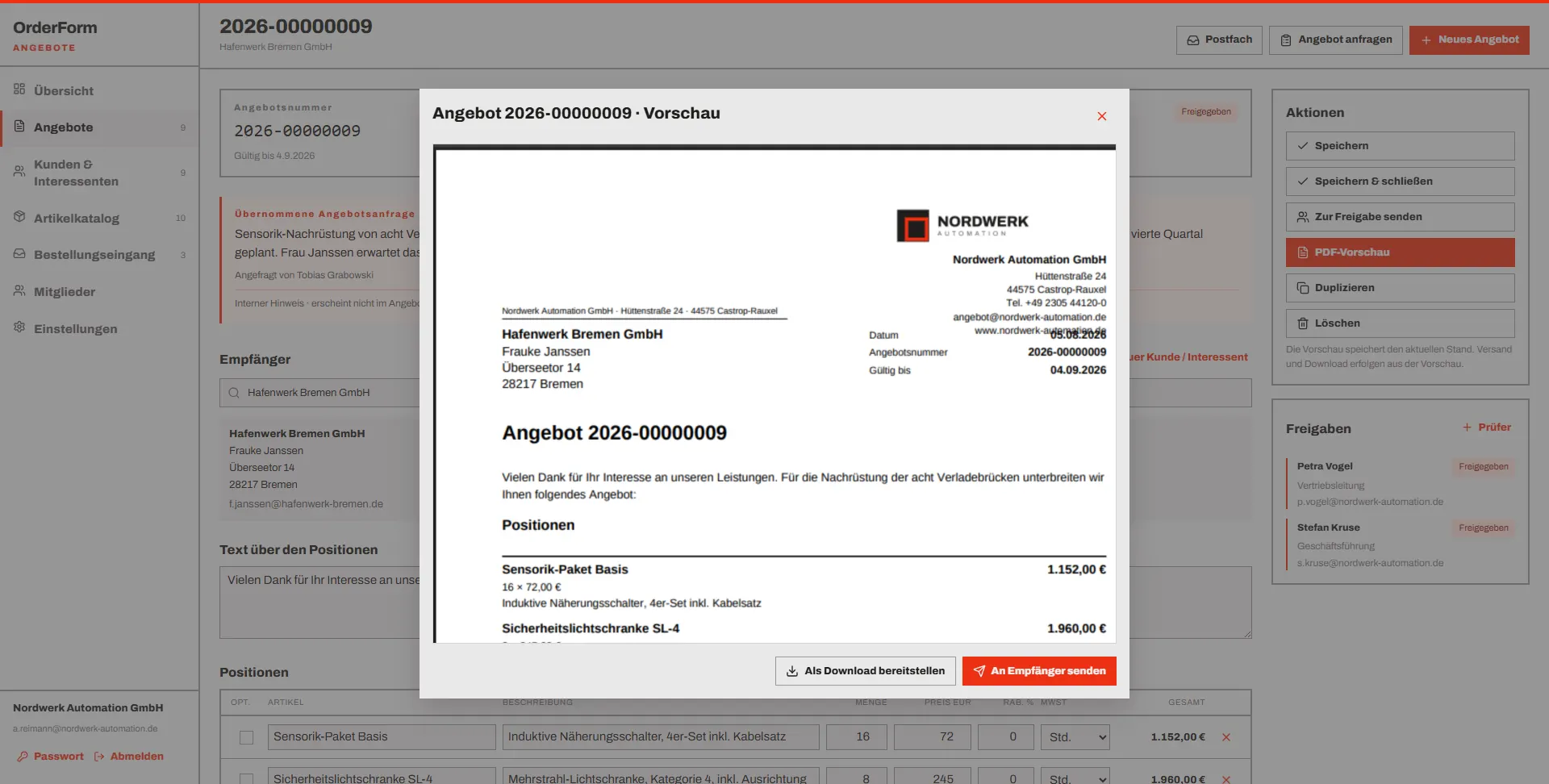This screenshot has width=1549, height=784.
Task: Toggle optional checkbox for Sensorik-Paket Basis
Action: click(x=247, y=737)
